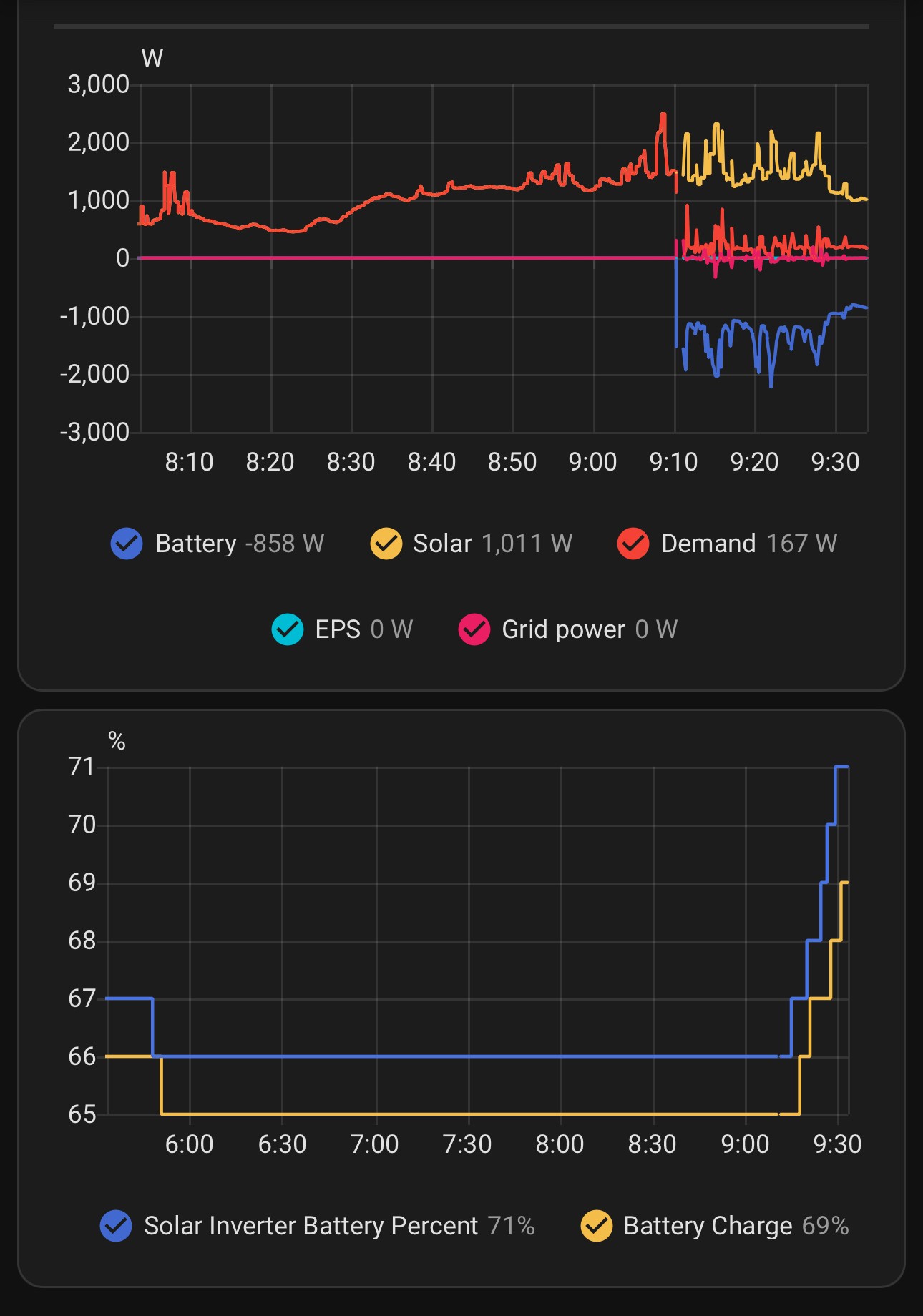Viewport: 923px width, 1316px height.
Task: Click the -3,000 label on W axis
Action: (x=94, y=432)
